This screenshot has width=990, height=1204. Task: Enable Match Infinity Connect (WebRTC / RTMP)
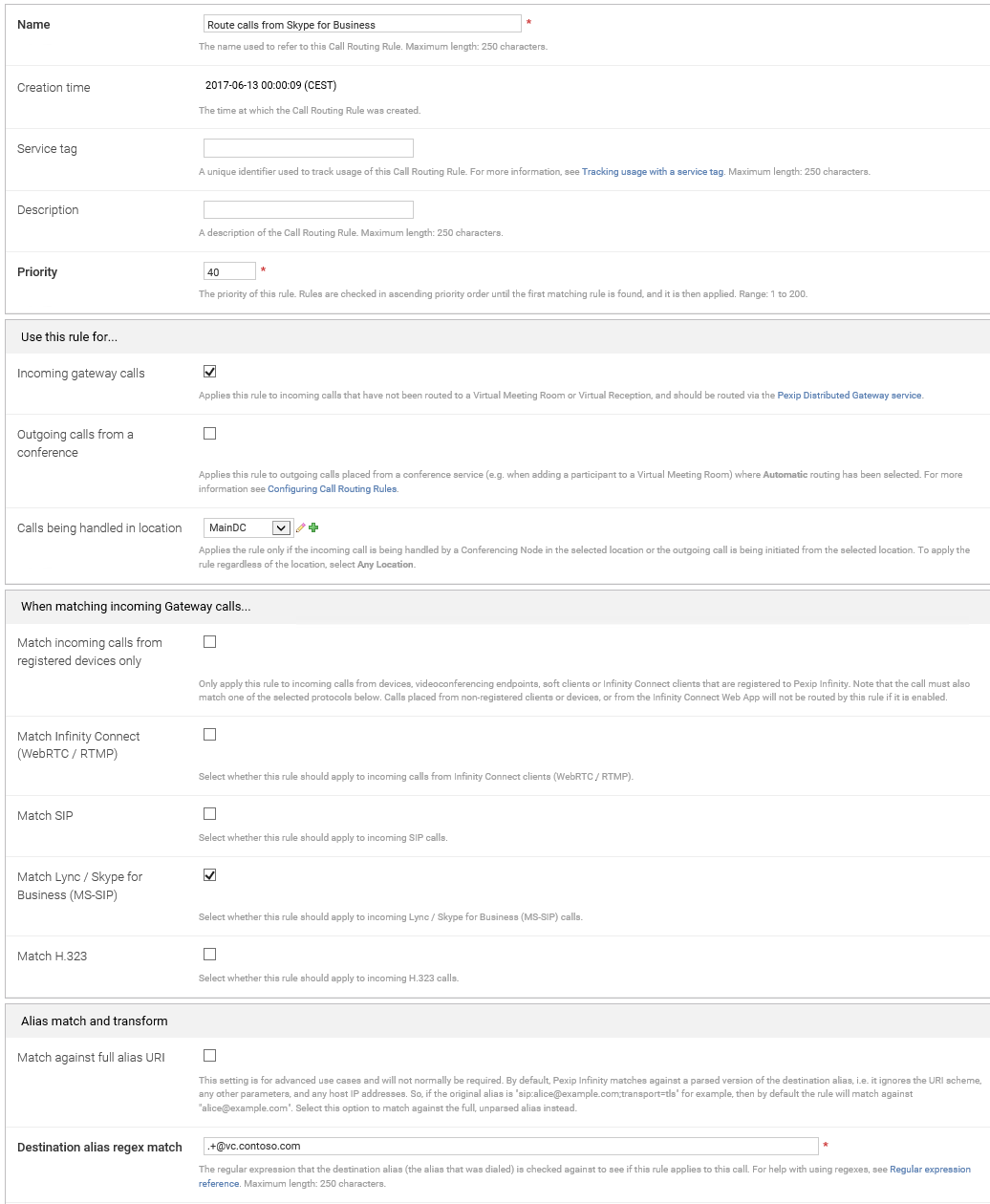click(x=210, y=735)
